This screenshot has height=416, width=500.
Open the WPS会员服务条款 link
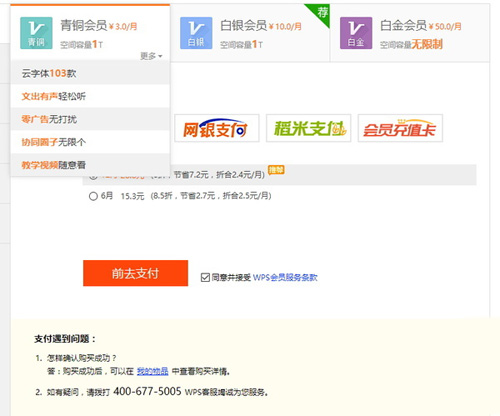pyautogui.click(x=285, y=277)
